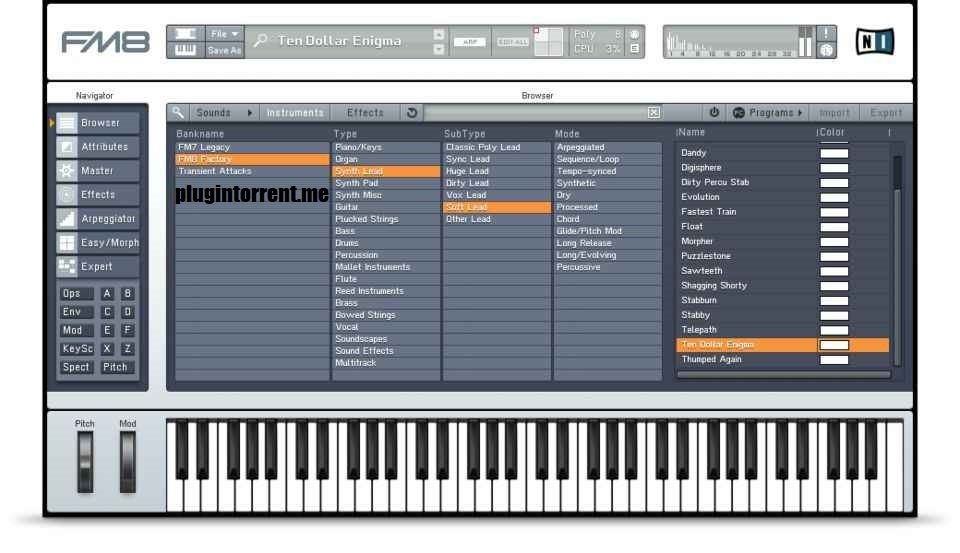Click the Programs disc icon
Image resolution: width=960 pixels, height=553 pixels.
click(x=738, y=113)
